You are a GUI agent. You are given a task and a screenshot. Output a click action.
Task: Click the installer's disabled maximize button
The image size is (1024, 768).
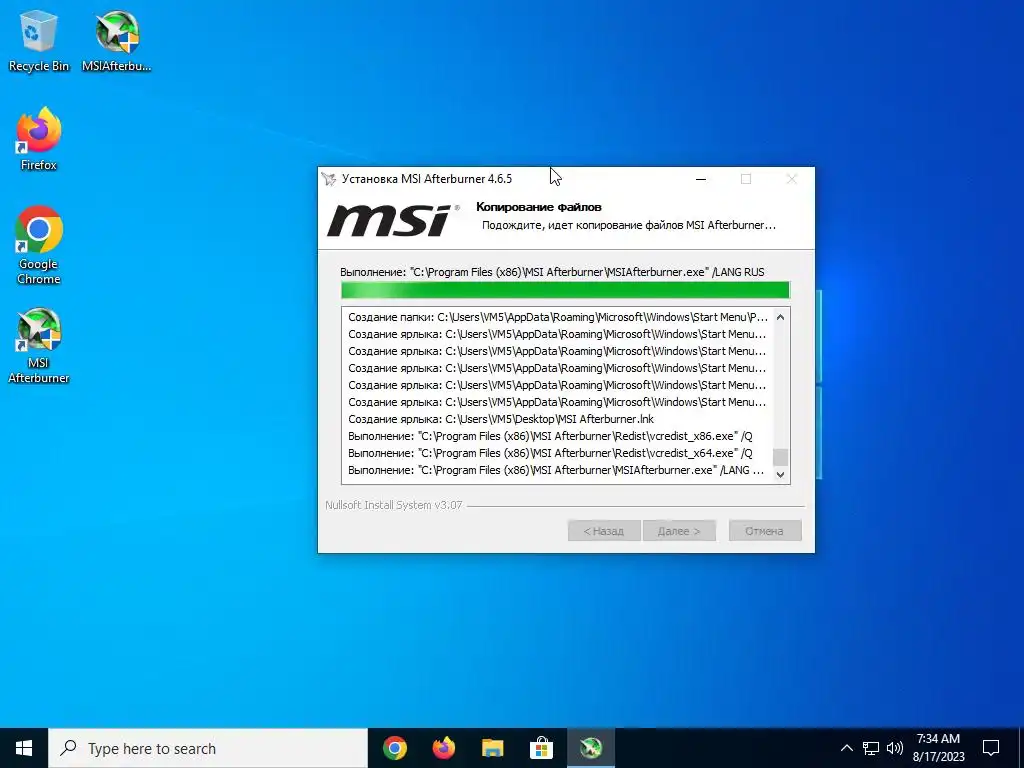click(x=746, y=179)
